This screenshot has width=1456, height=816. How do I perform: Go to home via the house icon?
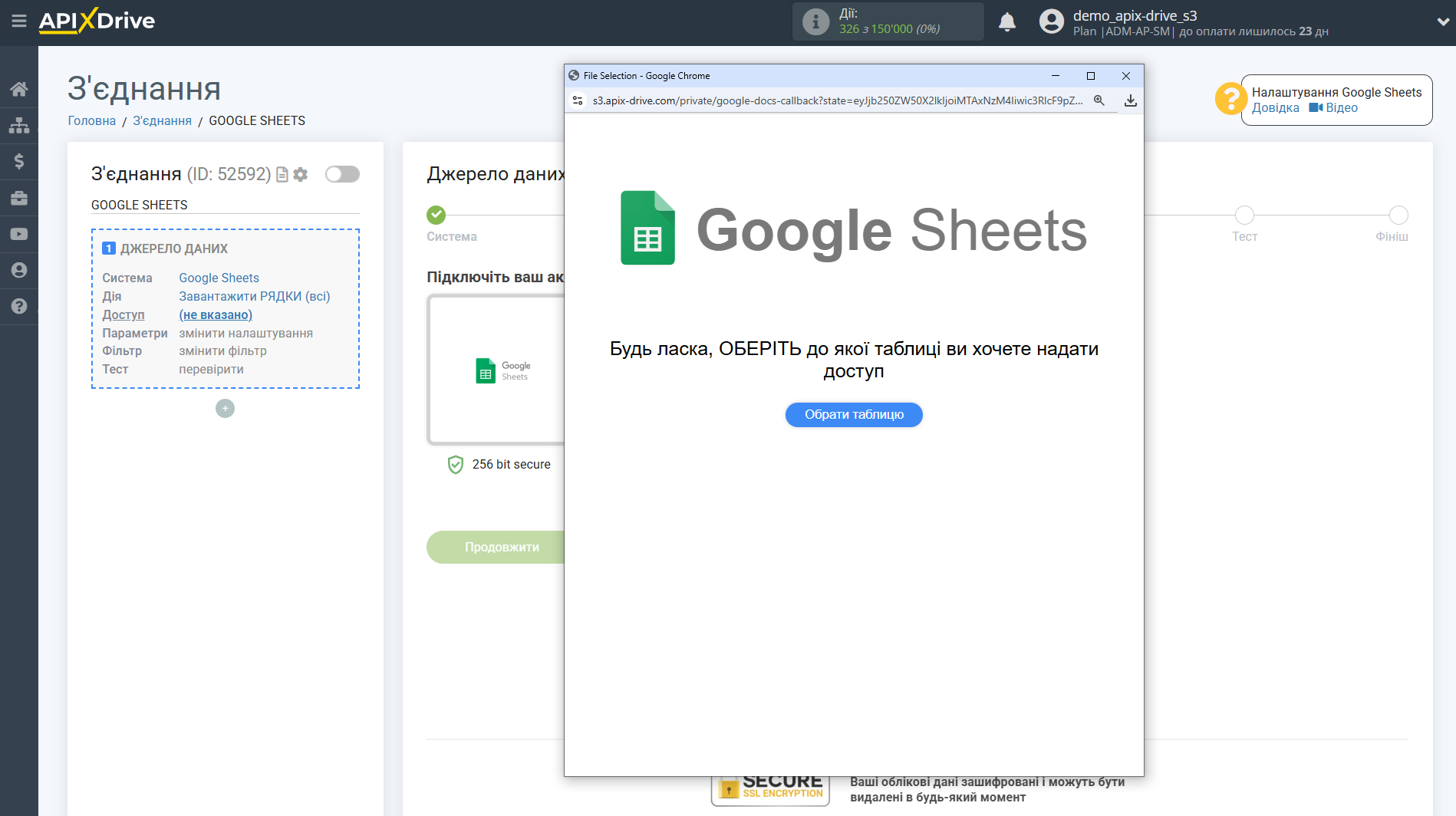pyautogui.click(x=19, y=88)
